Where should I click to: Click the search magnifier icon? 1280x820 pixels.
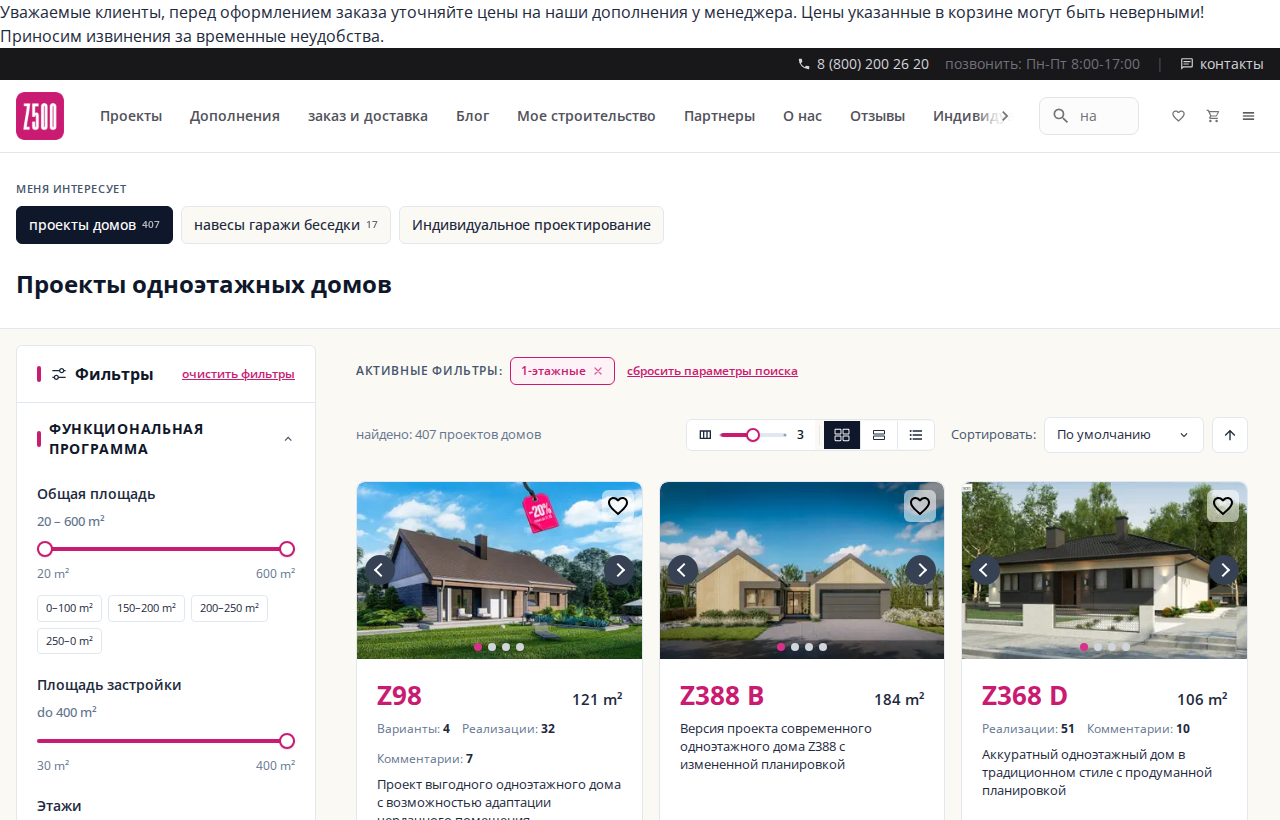point(1061,116)
